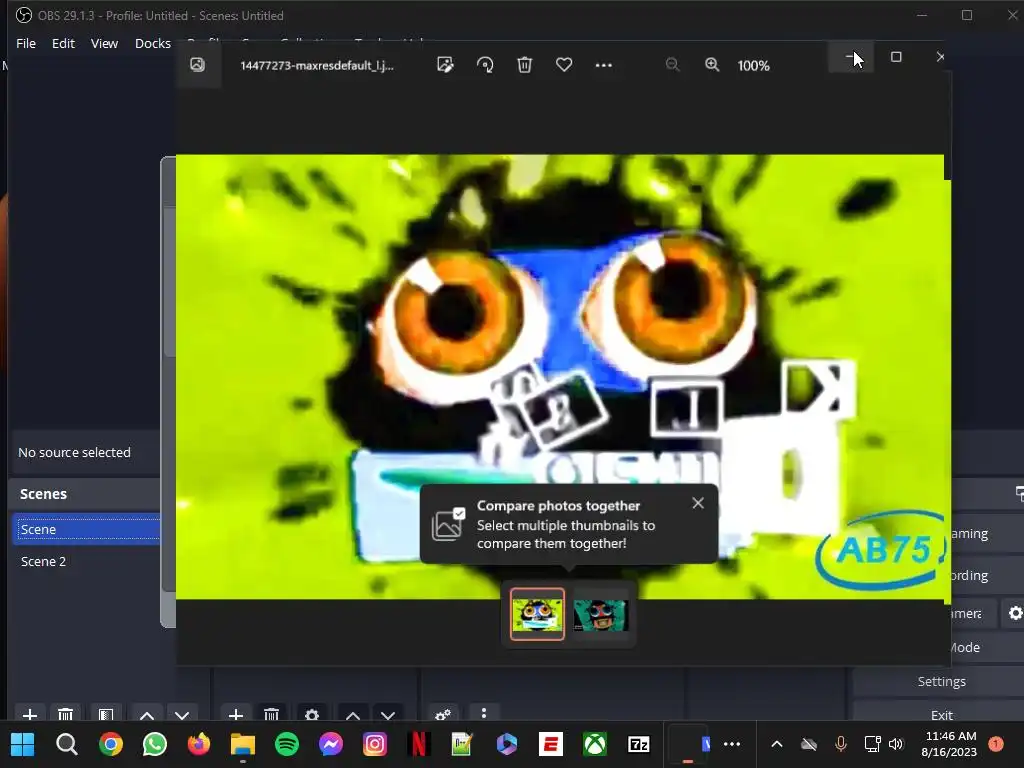1024x768 pixels.
Task: Open Windows Start menu
Action: tap(22, 744)
